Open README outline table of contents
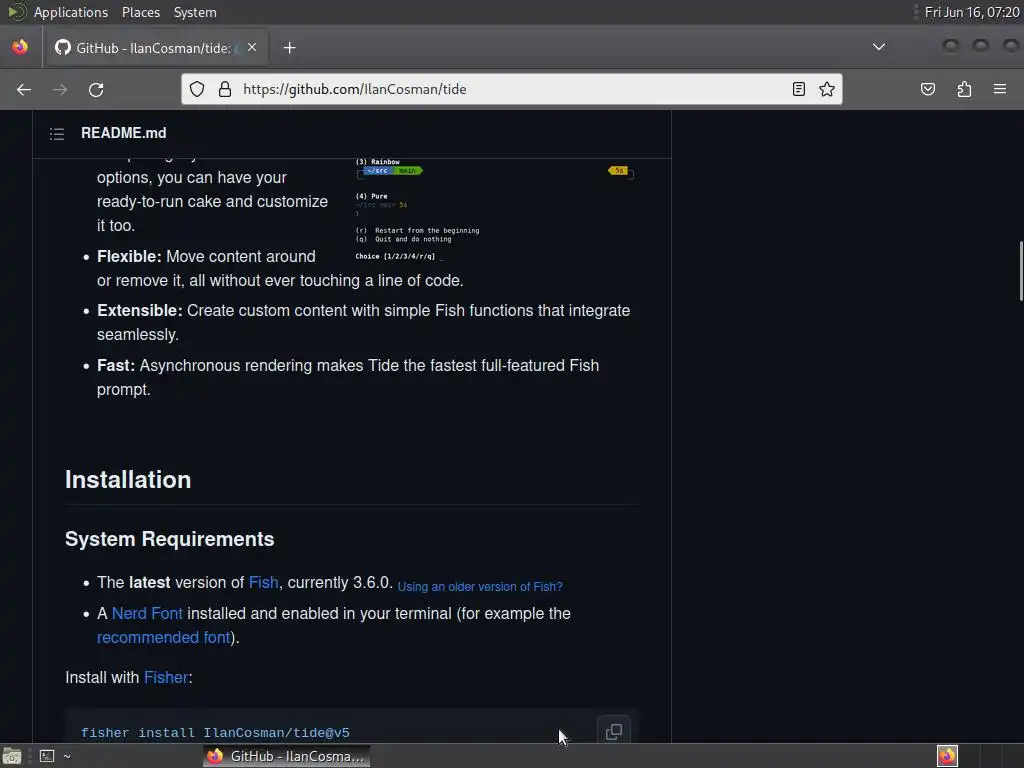 (57, 134)
